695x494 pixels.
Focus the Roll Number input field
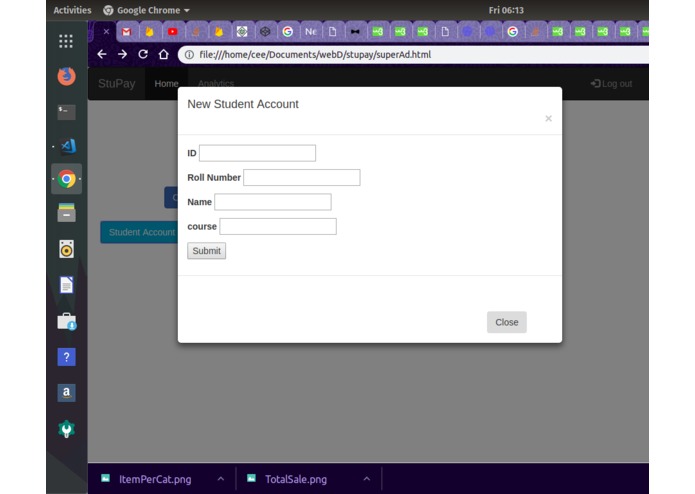[302, 177]
